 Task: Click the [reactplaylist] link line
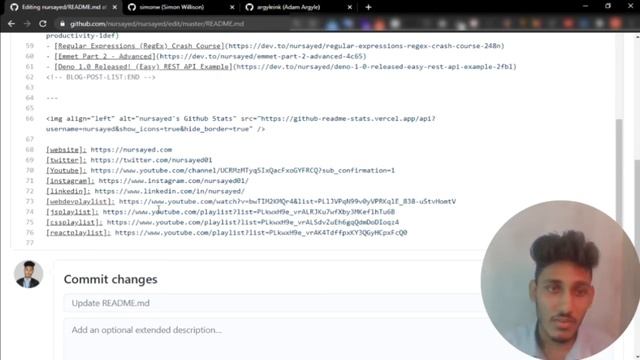click(x=227, y=233)
